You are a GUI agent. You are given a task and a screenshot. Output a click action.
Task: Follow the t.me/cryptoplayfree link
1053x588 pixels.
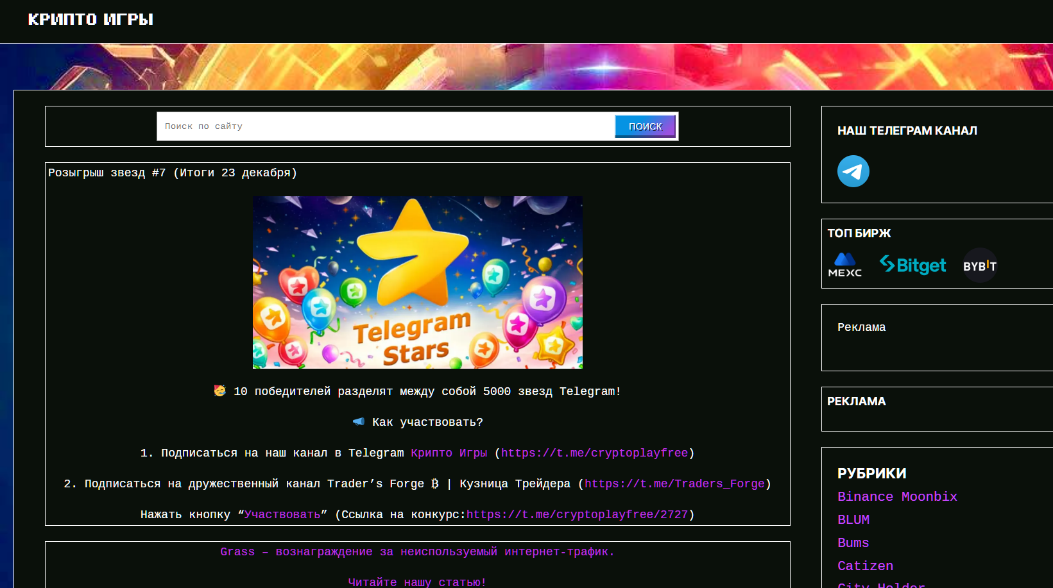tap(594, 453)
